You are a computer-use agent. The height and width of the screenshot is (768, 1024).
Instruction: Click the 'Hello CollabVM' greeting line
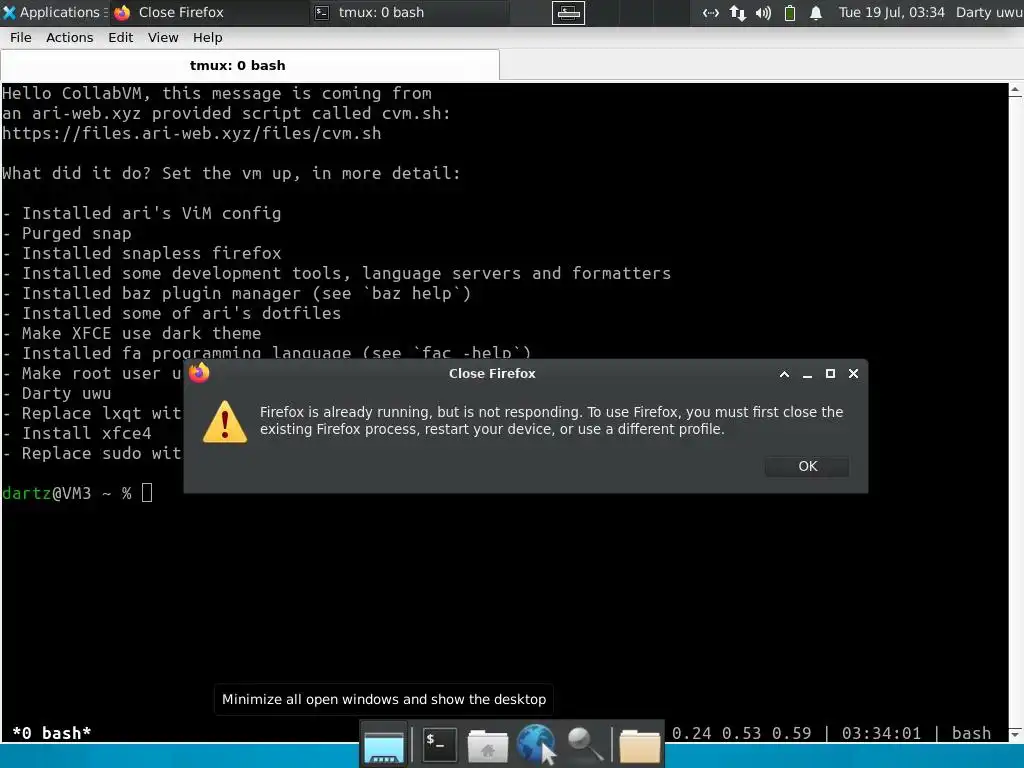click(x=217, y=93)
